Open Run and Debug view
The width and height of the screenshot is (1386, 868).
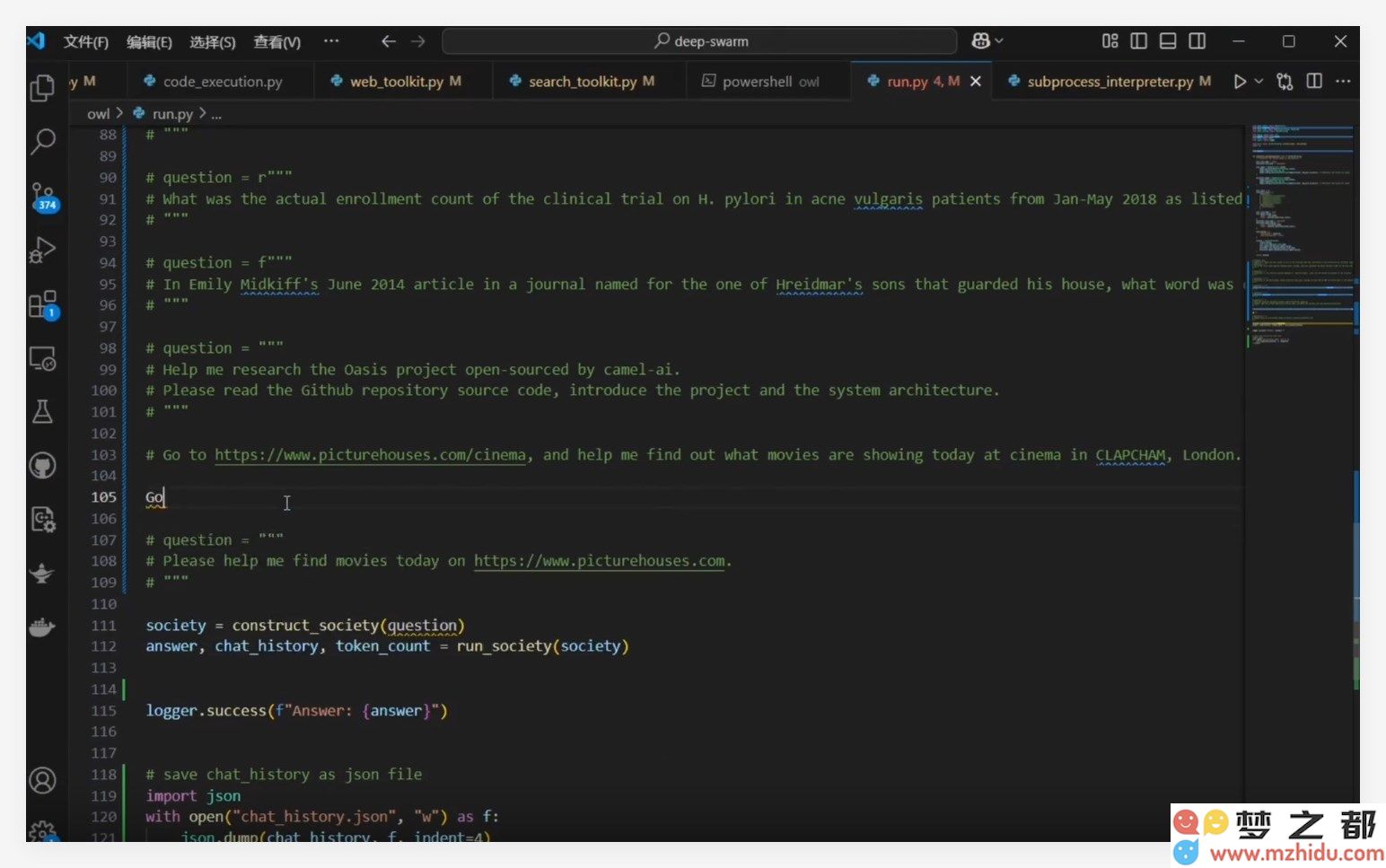[42, 250]
